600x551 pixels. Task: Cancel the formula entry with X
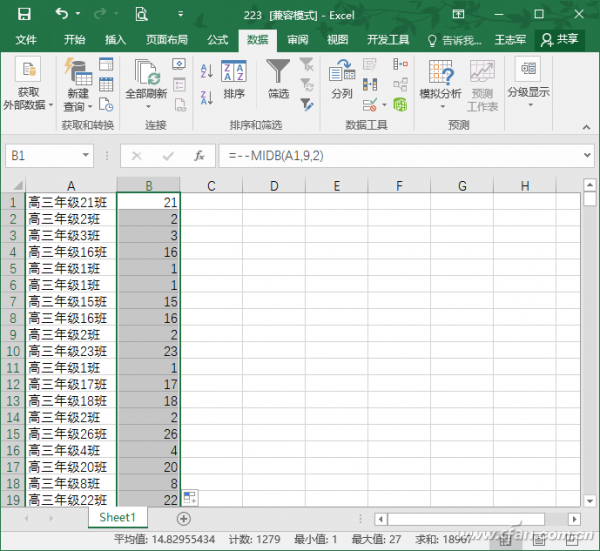coord(136,156)
